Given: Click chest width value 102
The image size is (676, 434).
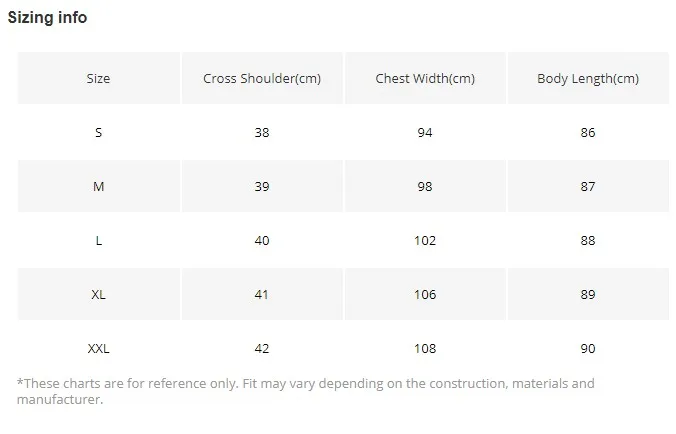Looking at the screenshot, I should coord(425,241).
